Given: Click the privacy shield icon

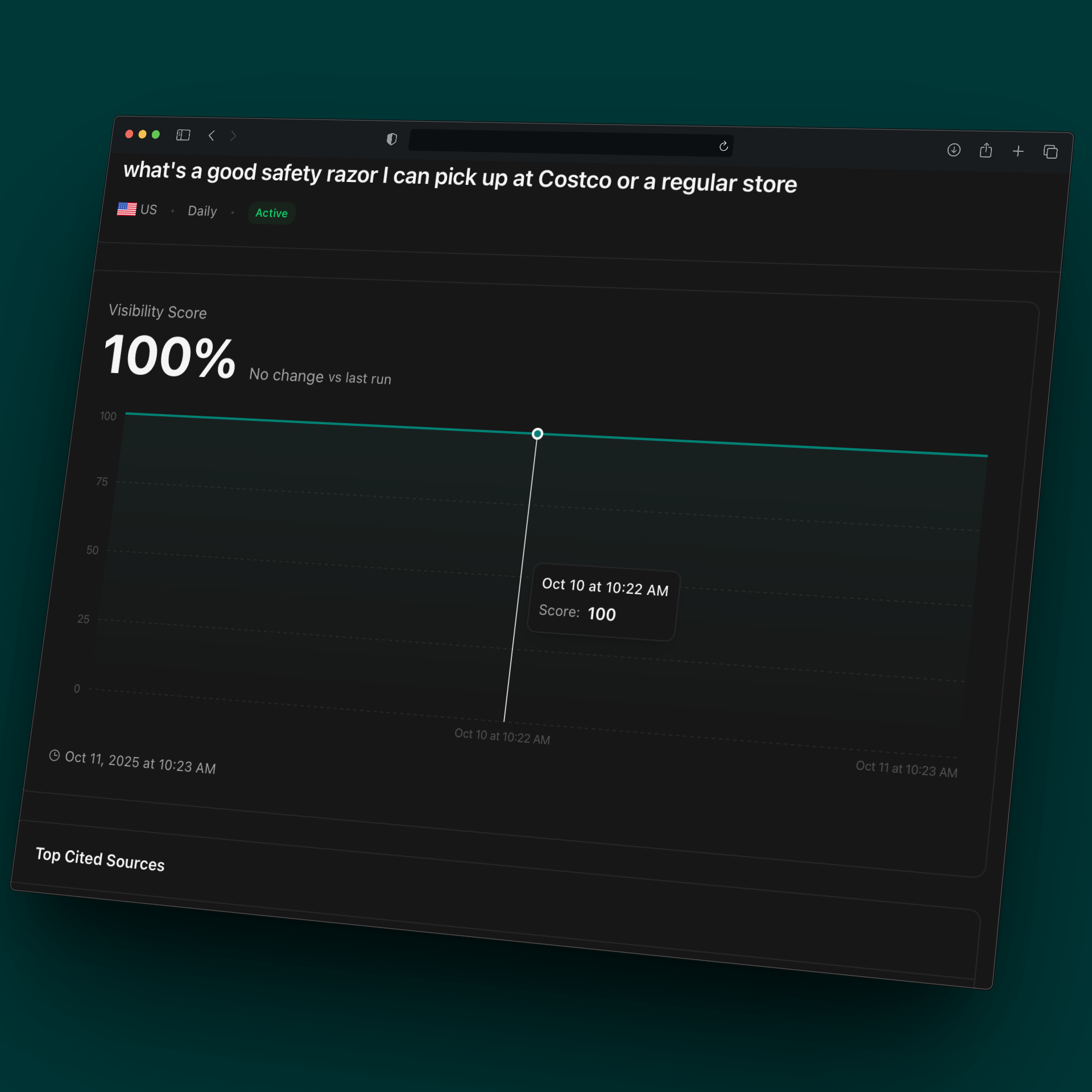Looking at the screenshot, I should click(391, 139).
